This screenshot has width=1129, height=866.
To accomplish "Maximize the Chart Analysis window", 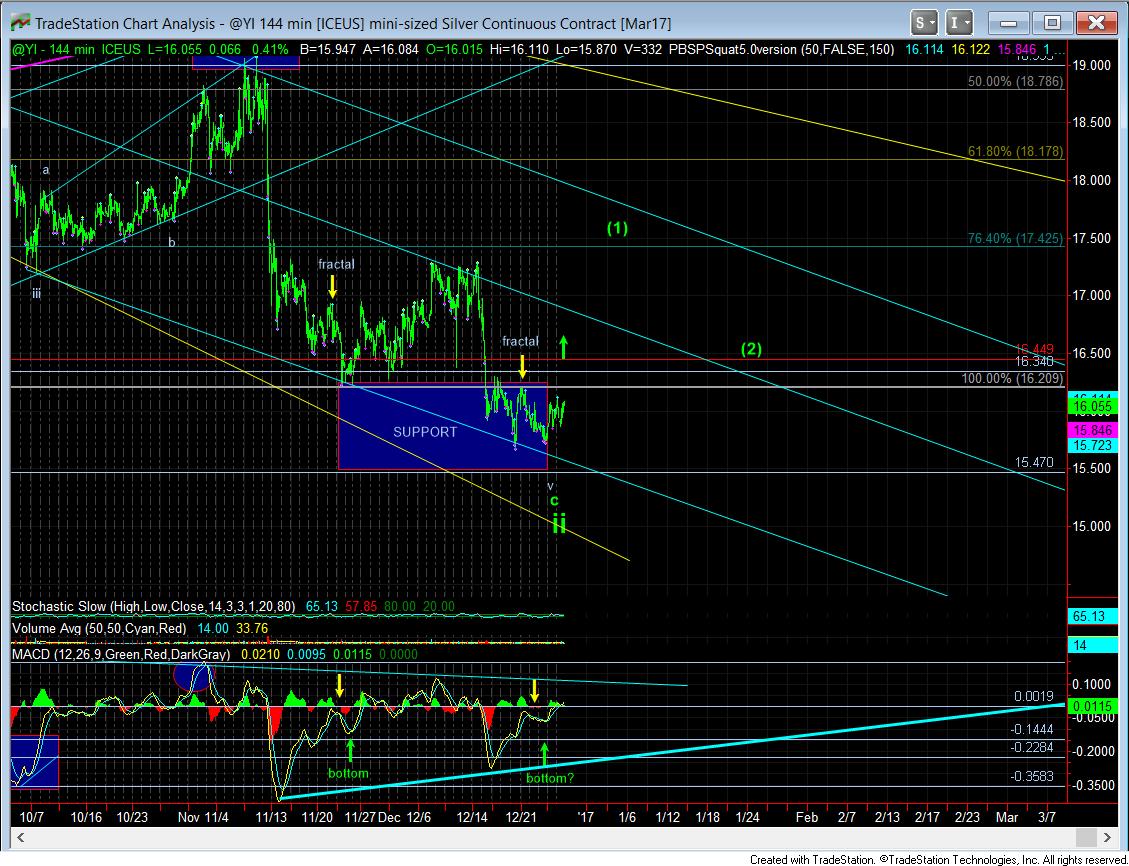I will [x=1052, y=23].
